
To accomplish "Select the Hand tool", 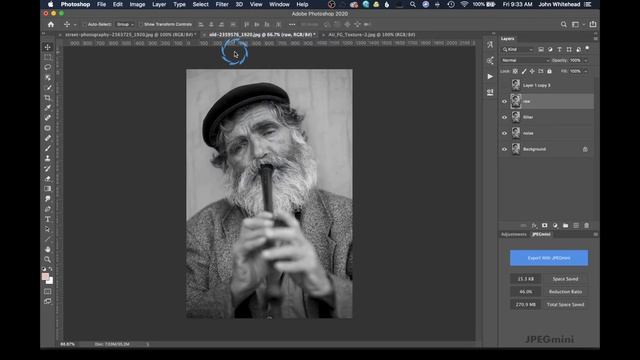I will [x=48, y=249].
